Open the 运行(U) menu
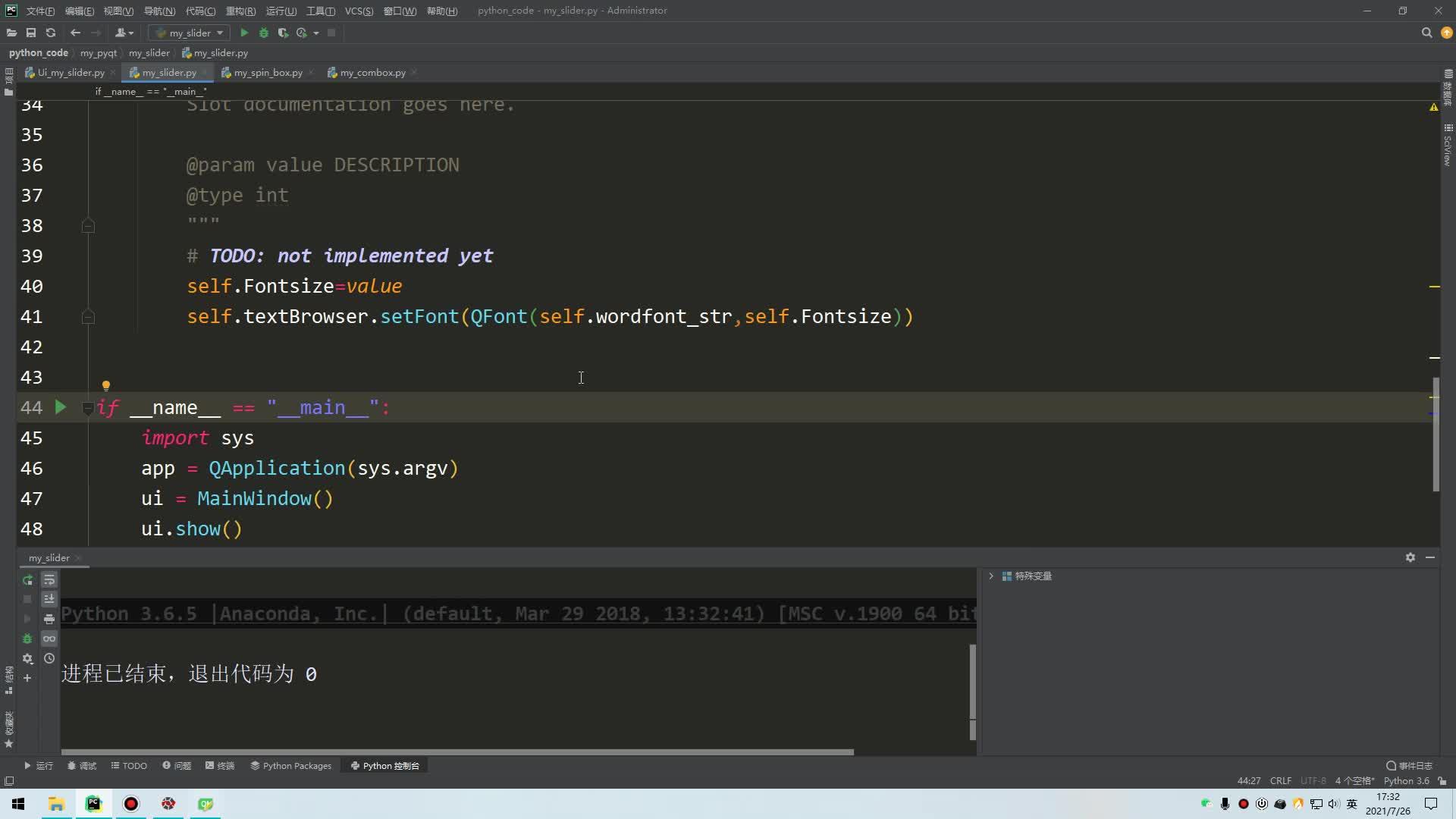The height and width of the screenshot is (819, 1456). click(280, 11)
